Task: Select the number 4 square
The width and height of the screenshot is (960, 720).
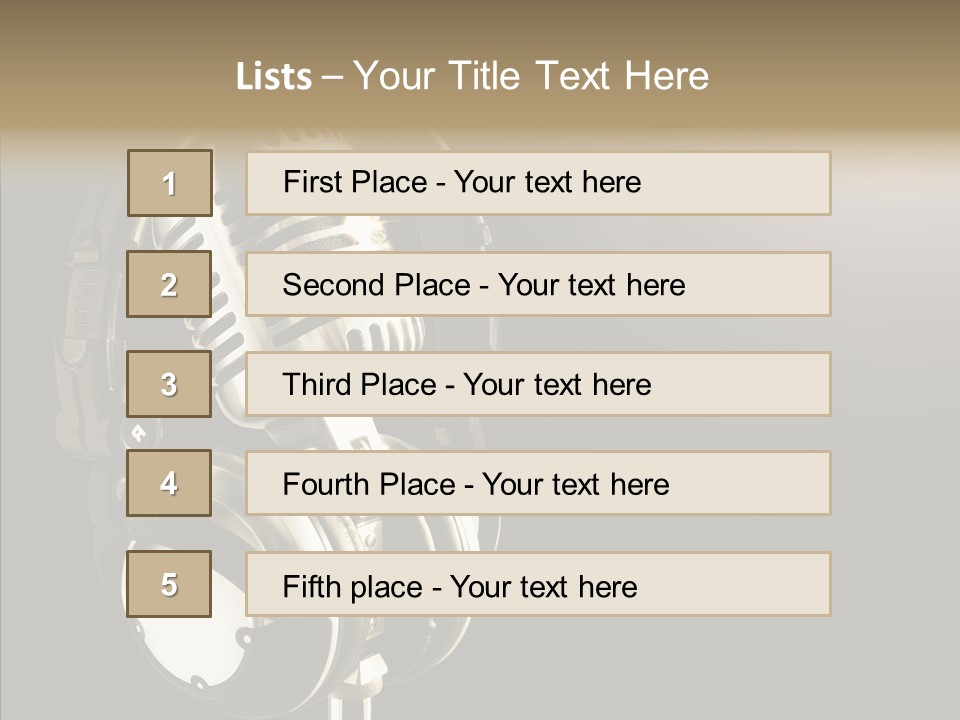Action: (169, 483)
